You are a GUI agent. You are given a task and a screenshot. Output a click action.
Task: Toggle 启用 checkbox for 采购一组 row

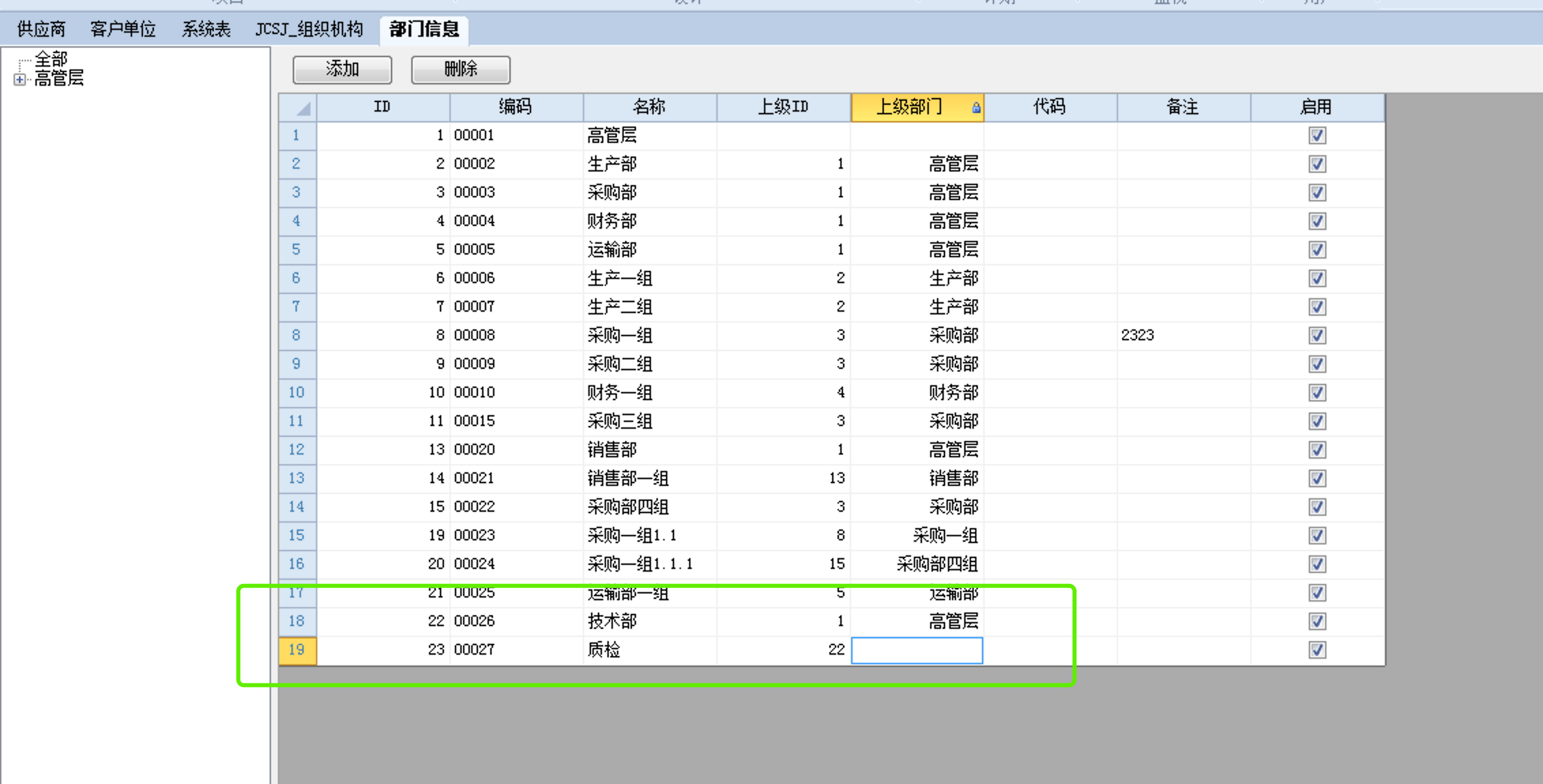pos(1317,336)
